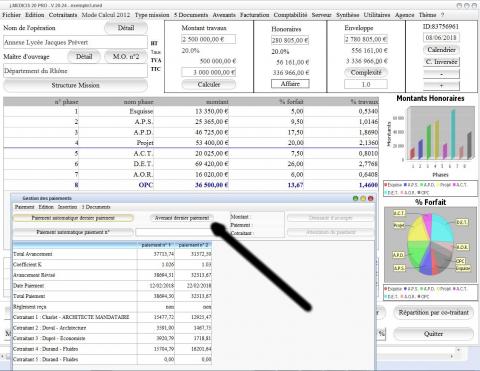
Task: Select the A.O.R. phase row
Action: coord(191,175)
